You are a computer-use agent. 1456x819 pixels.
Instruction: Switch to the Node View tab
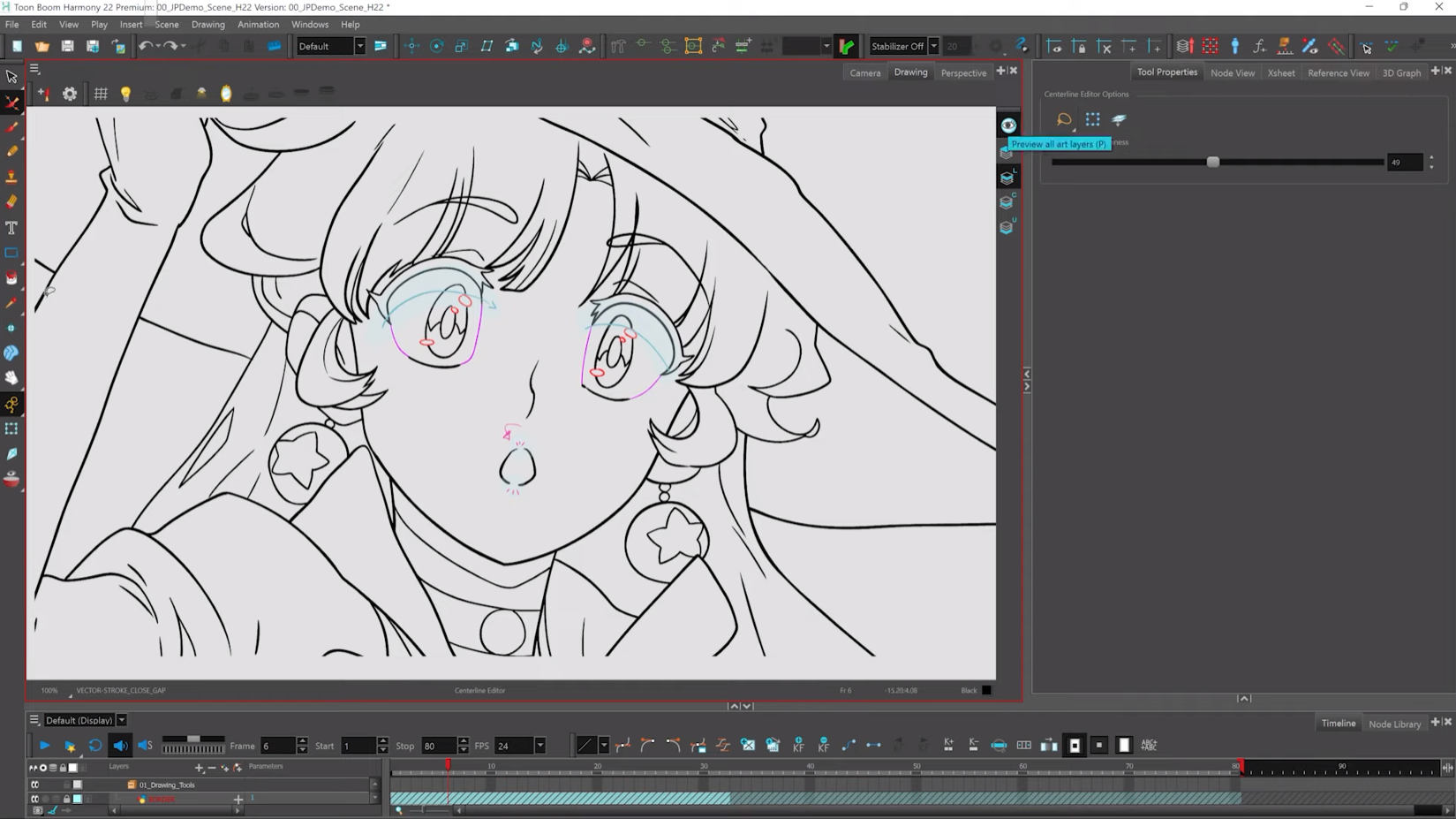tap(1232, 72)
